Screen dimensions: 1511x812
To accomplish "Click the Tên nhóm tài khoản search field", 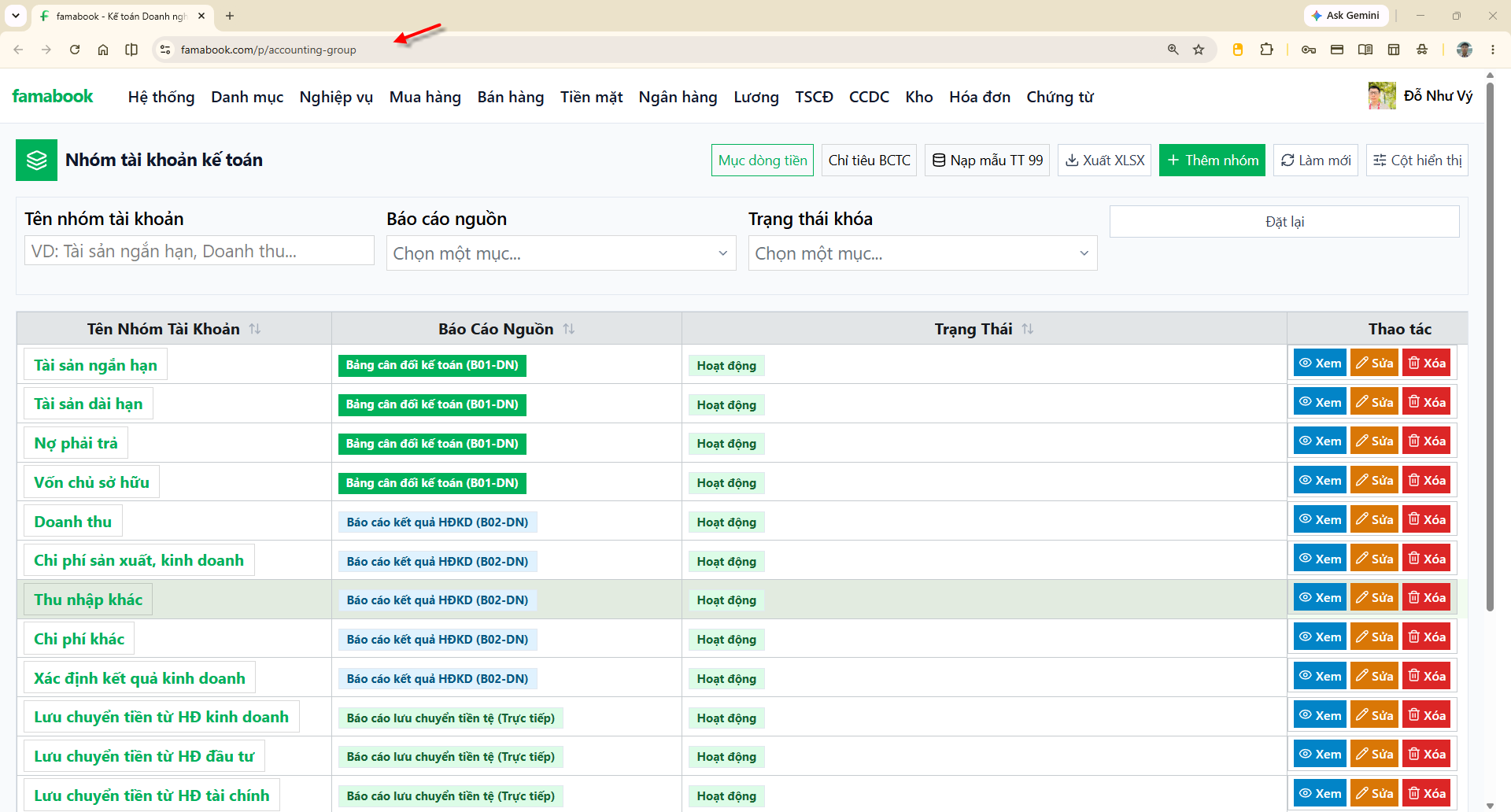I will pos(199,251).
